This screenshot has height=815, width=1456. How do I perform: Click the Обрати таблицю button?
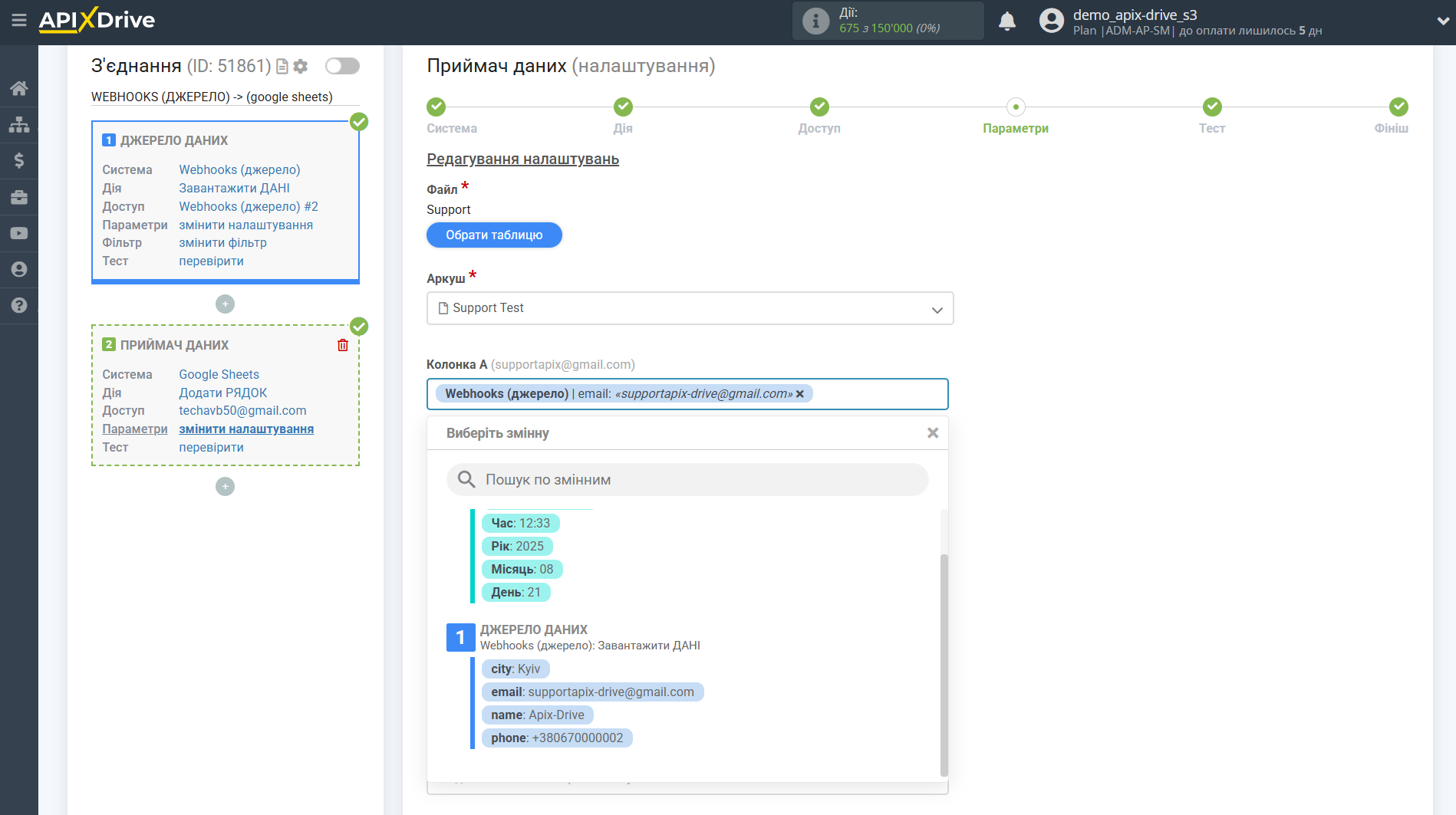[x=494, y=235]
